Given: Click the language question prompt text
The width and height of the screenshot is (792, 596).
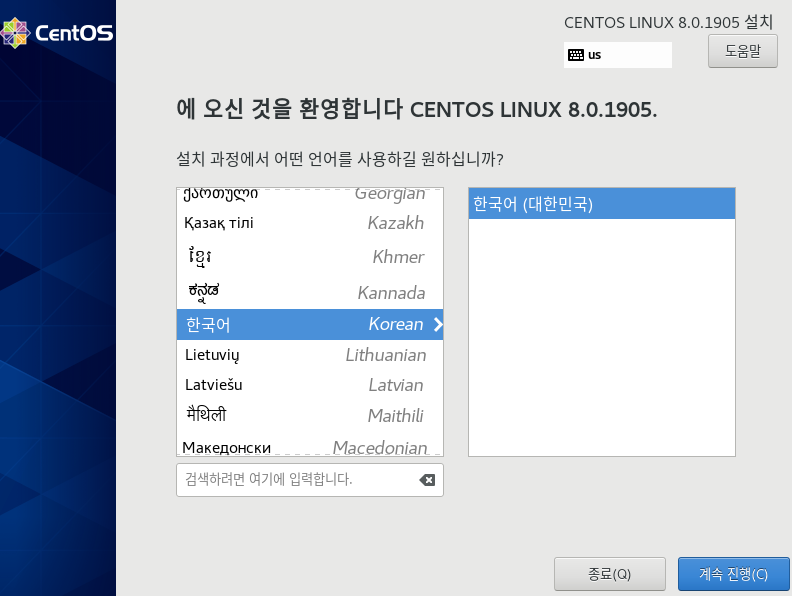Looking at the screenshot, I should coord(339,159).
